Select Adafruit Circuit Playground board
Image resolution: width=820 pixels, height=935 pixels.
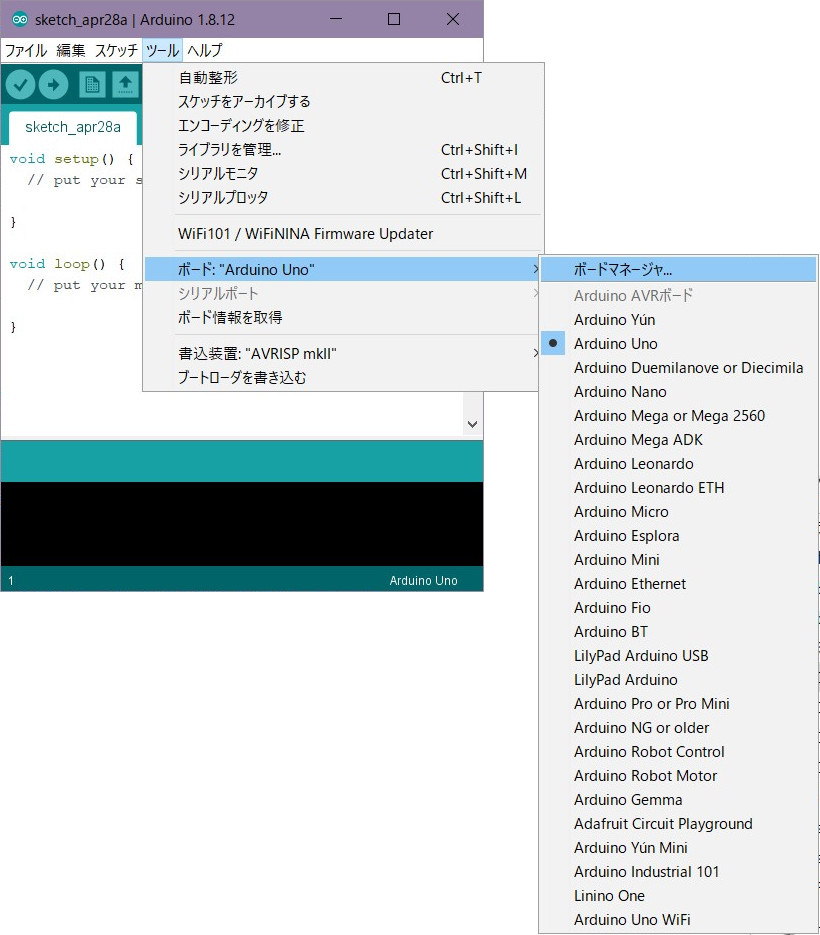(677, 823)
